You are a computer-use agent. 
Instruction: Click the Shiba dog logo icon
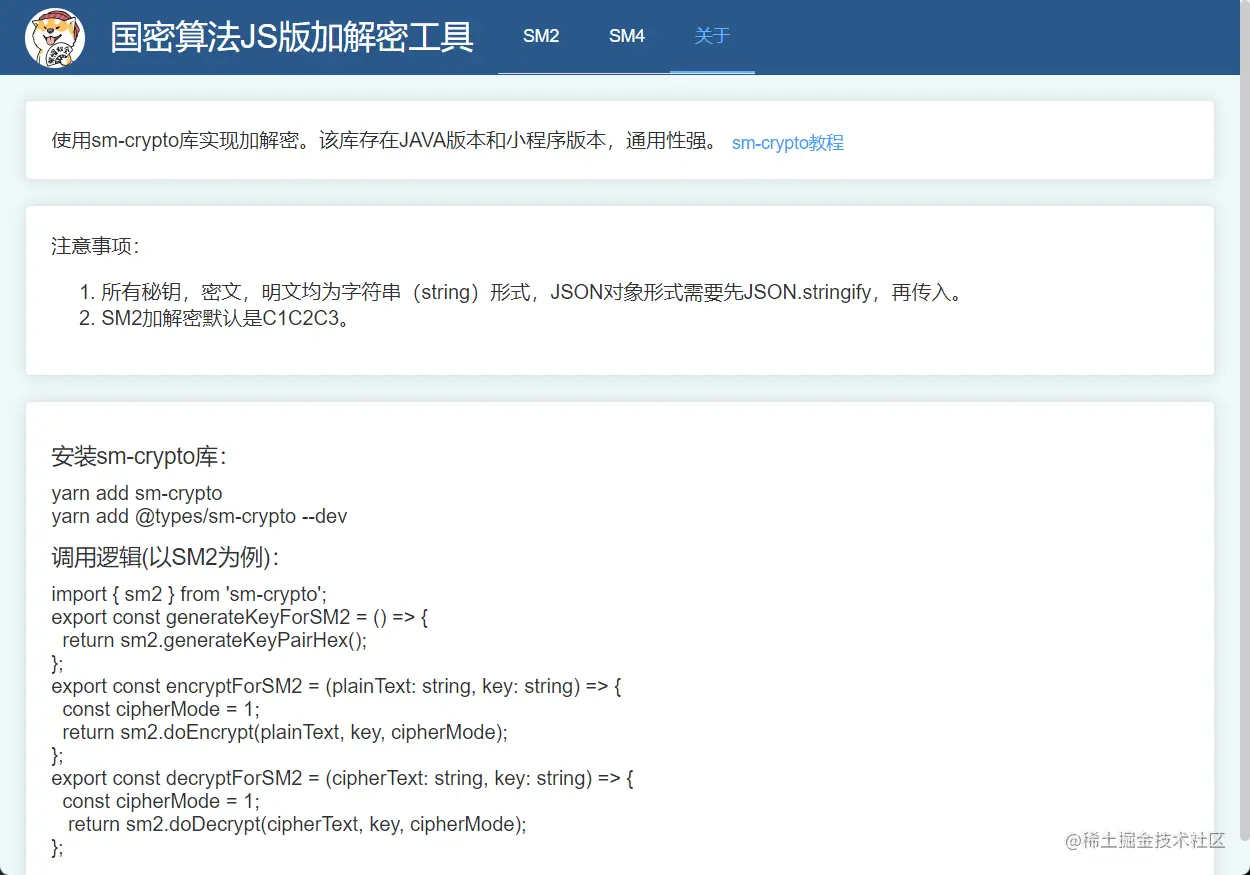55,37
